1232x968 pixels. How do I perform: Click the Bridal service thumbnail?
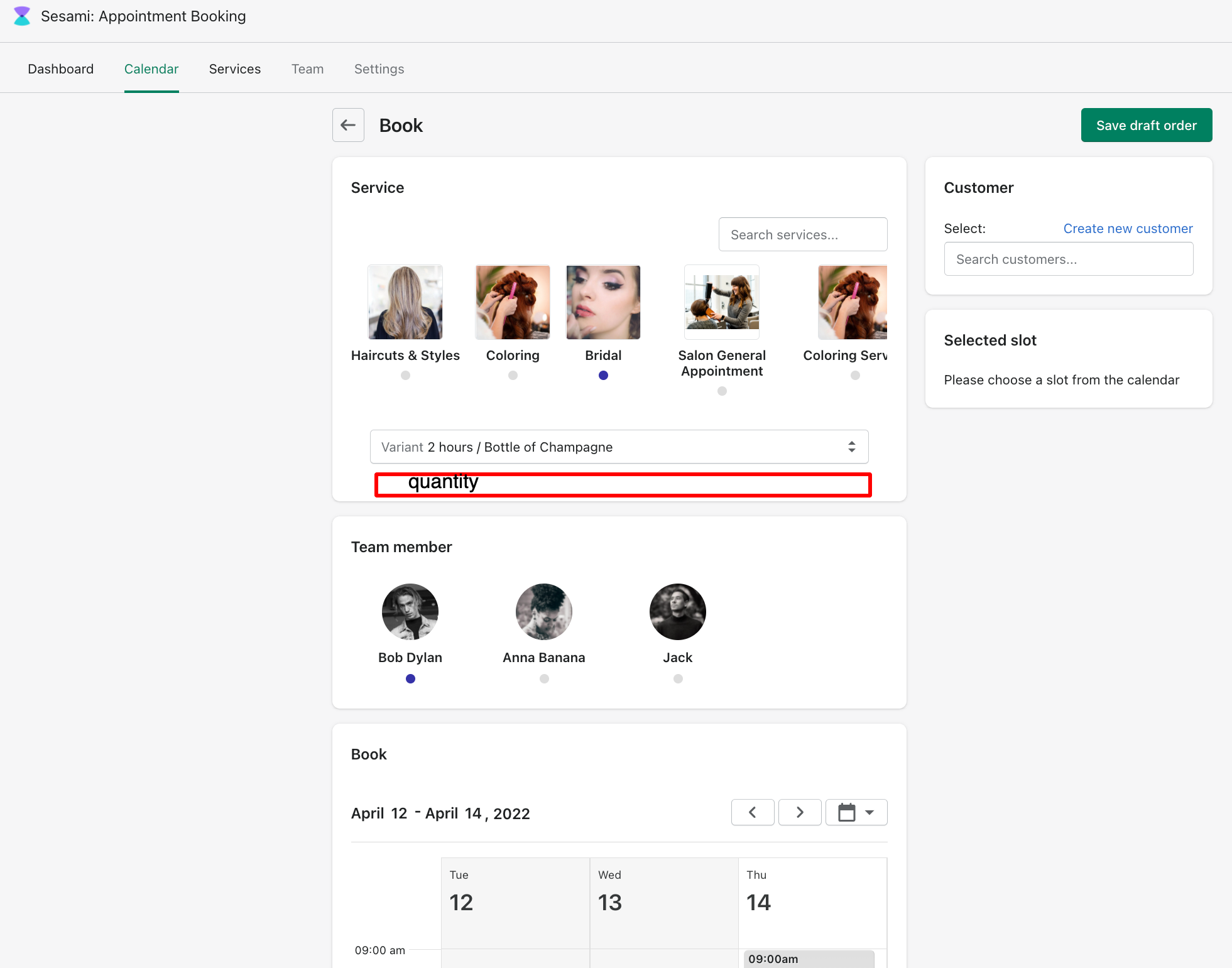603,302
